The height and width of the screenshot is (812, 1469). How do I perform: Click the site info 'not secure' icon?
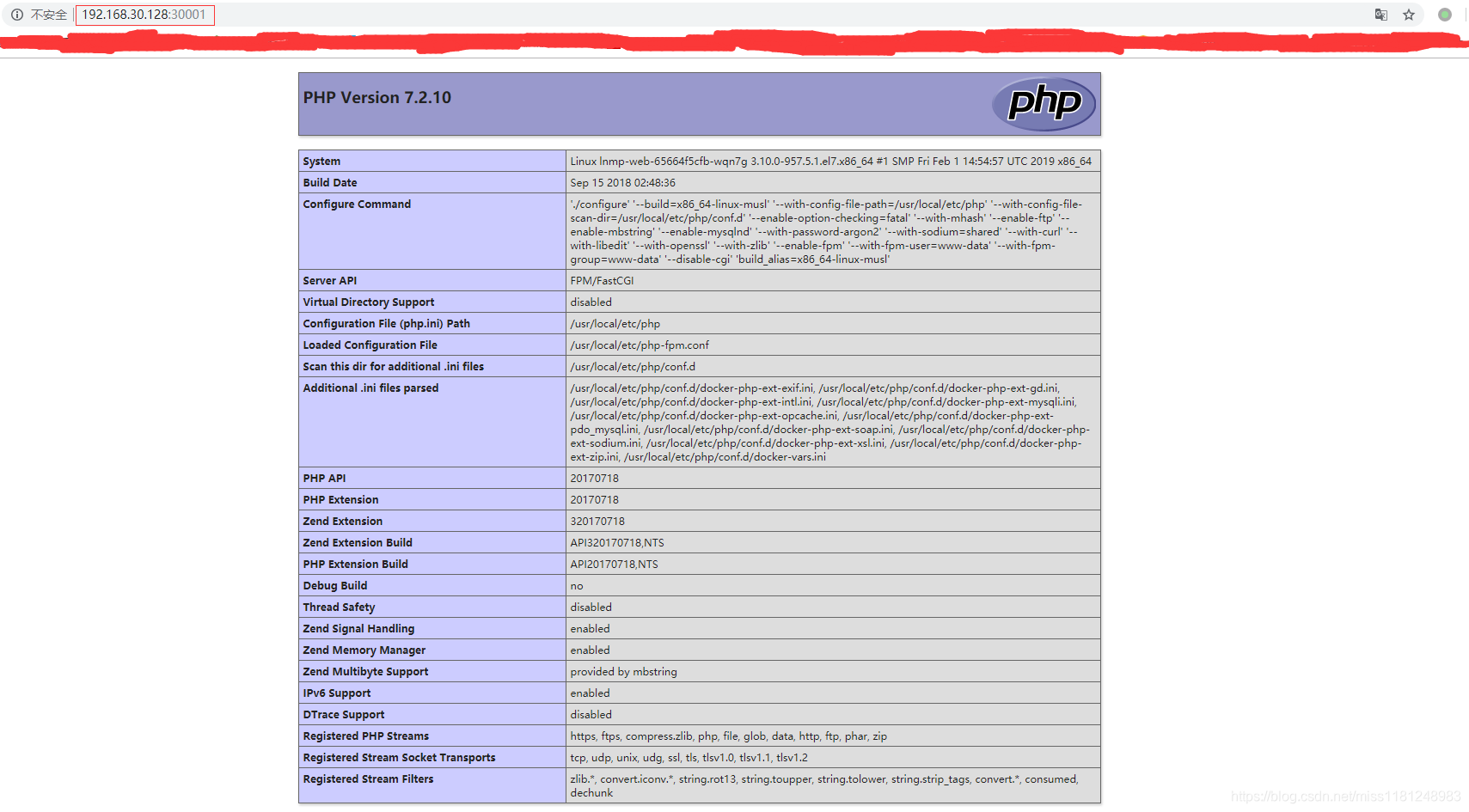click(x=16, y=15)
